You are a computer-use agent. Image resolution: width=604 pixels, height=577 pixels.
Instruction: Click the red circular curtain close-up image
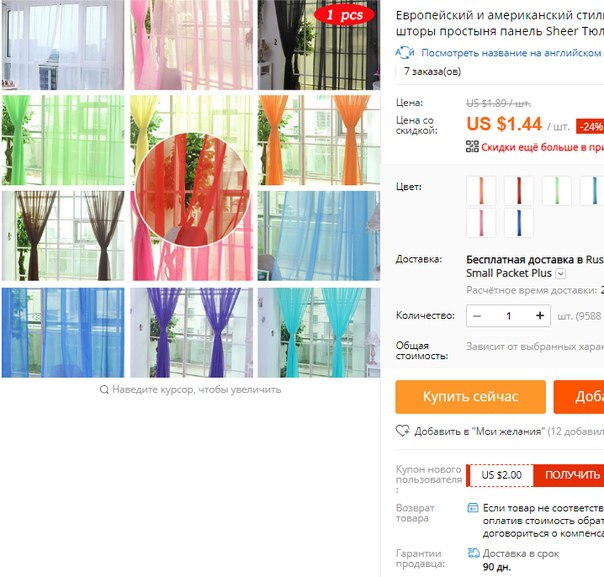(192, 190)
